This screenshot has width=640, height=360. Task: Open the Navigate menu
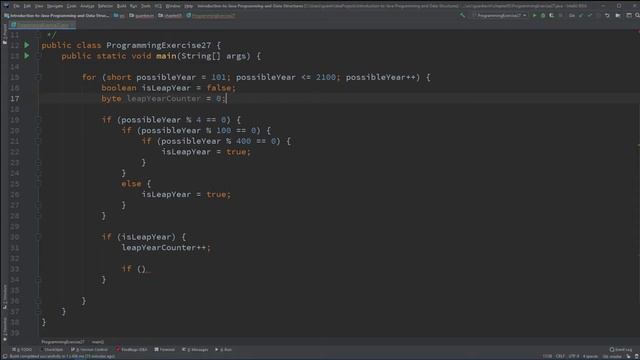[55, 6]
